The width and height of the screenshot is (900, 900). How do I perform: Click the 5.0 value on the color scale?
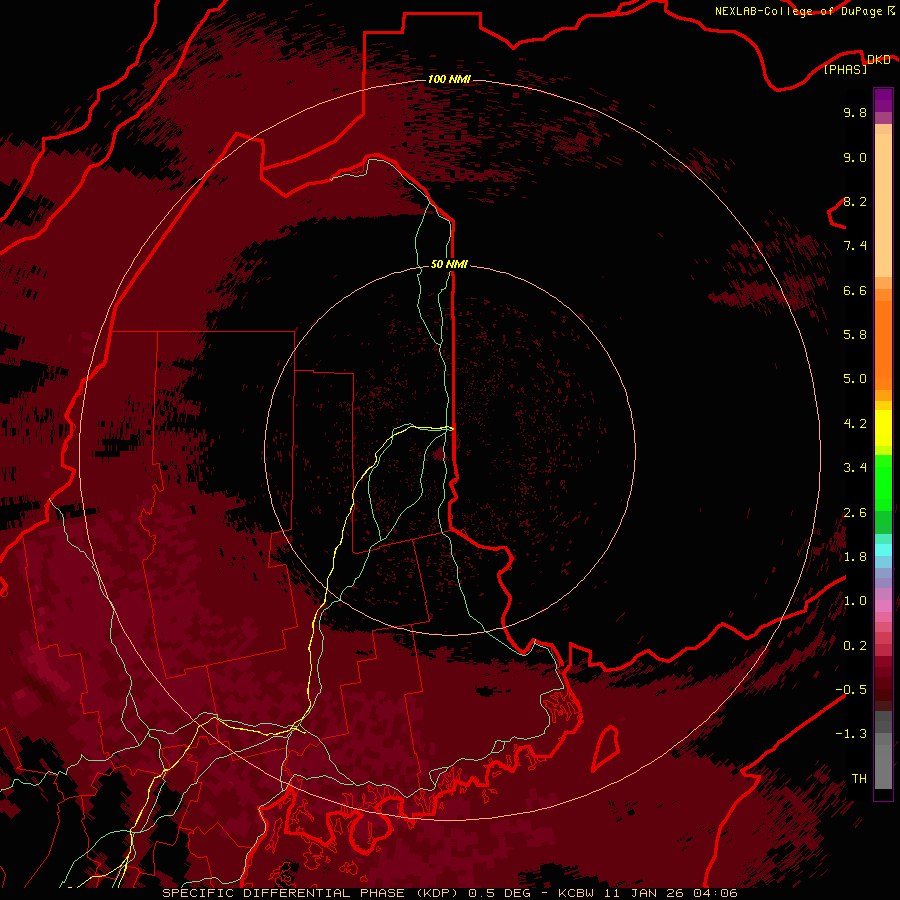pos(855,379)
